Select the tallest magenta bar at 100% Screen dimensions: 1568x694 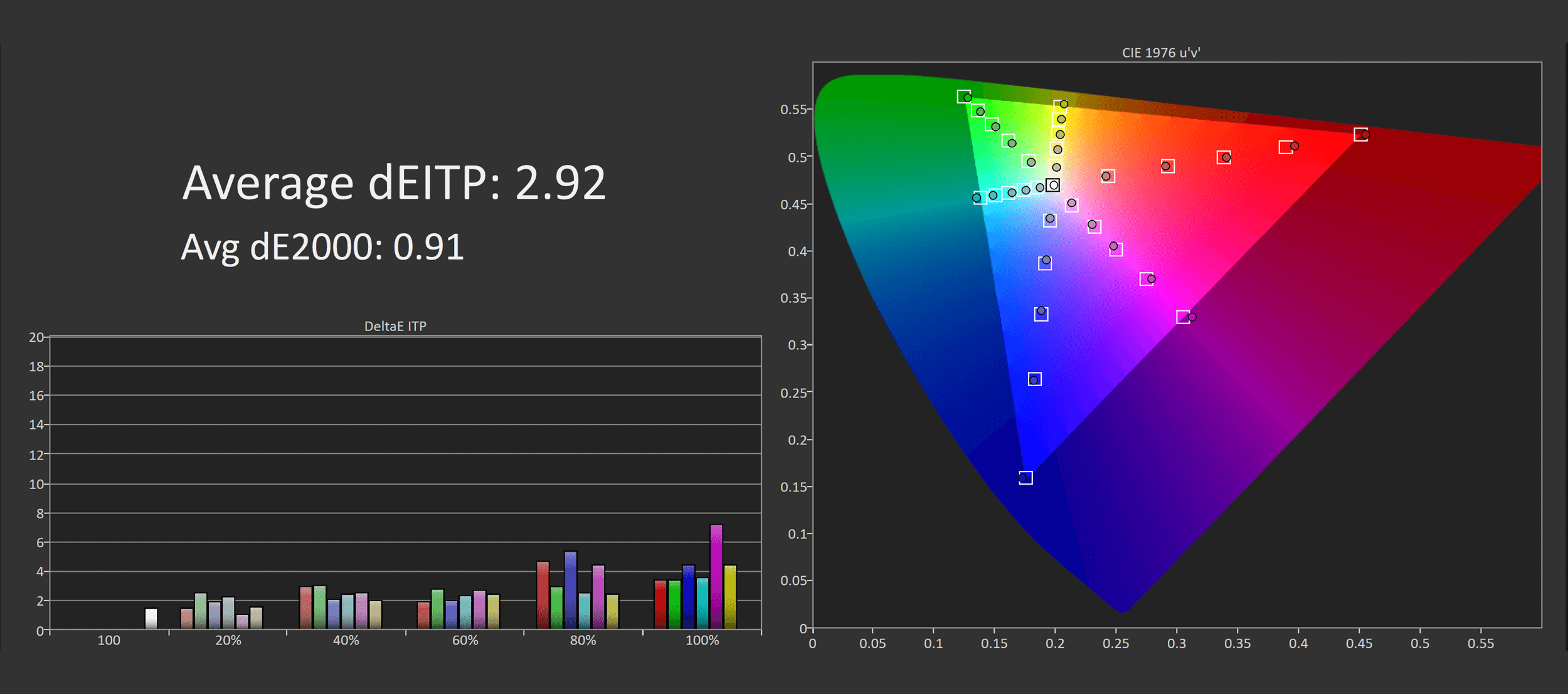pos(716,576)
